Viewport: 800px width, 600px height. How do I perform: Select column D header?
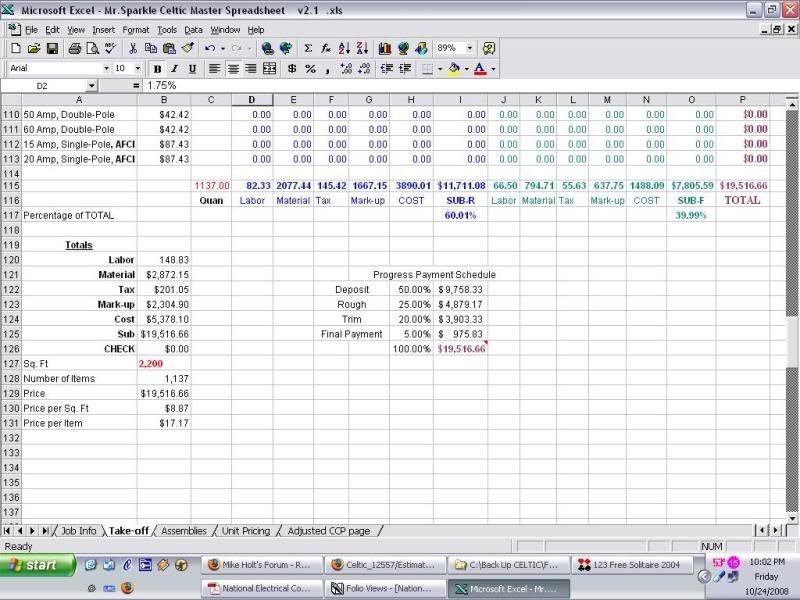[x=252, y=100]
